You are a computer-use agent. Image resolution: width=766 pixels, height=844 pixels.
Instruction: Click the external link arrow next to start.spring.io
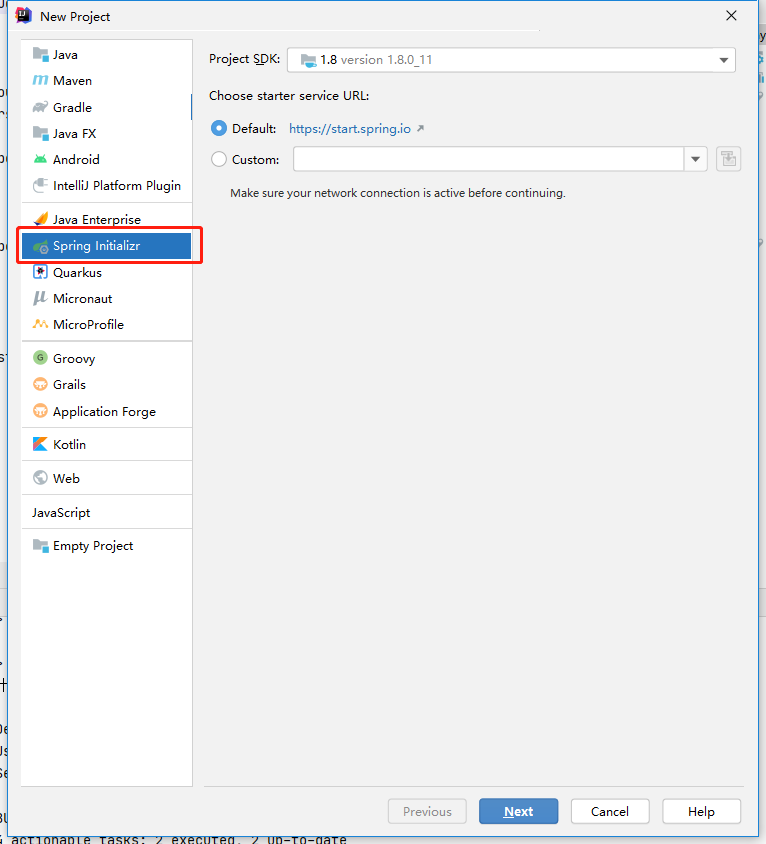(420, 129)
